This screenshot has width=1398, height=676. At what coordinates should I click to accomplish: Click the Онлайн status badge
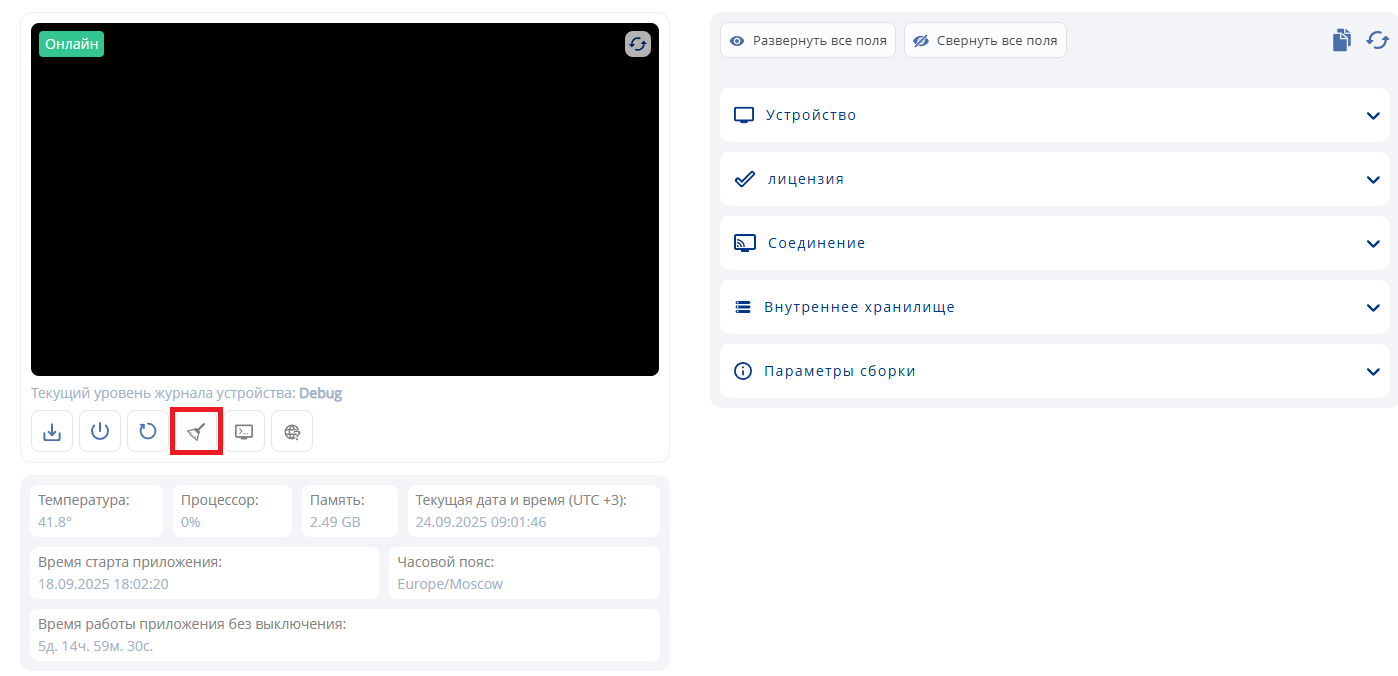(x=71, y=44)
